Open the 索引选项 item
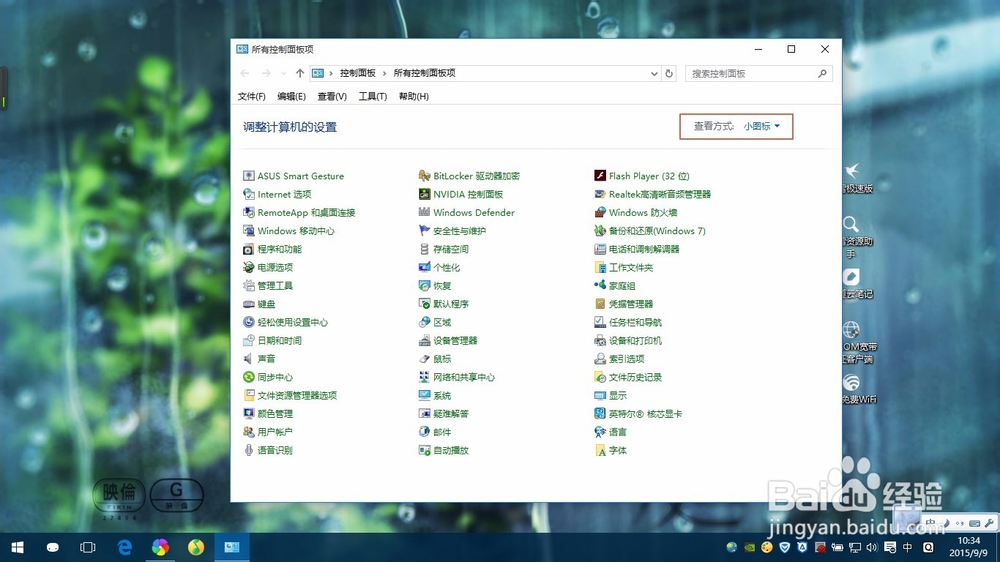Screen dimensions: 1000x562 click(626, 359)
